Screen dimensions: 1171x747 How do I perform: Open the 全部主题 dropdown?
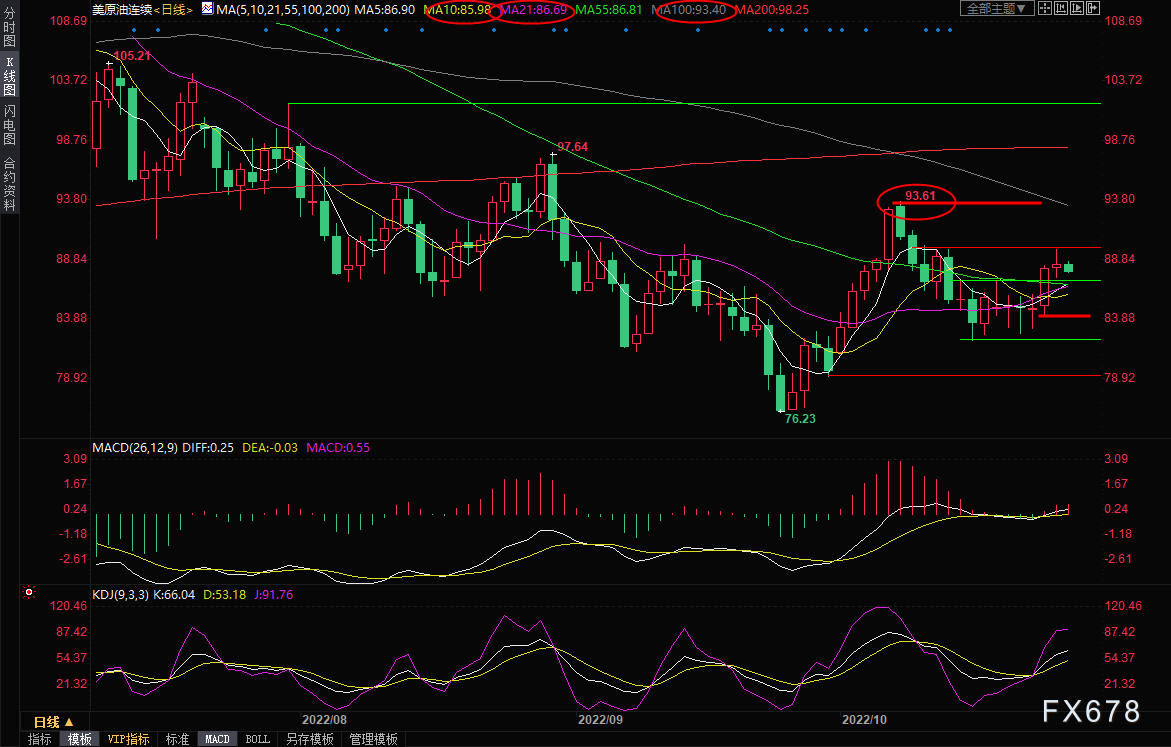pos(997,8)
